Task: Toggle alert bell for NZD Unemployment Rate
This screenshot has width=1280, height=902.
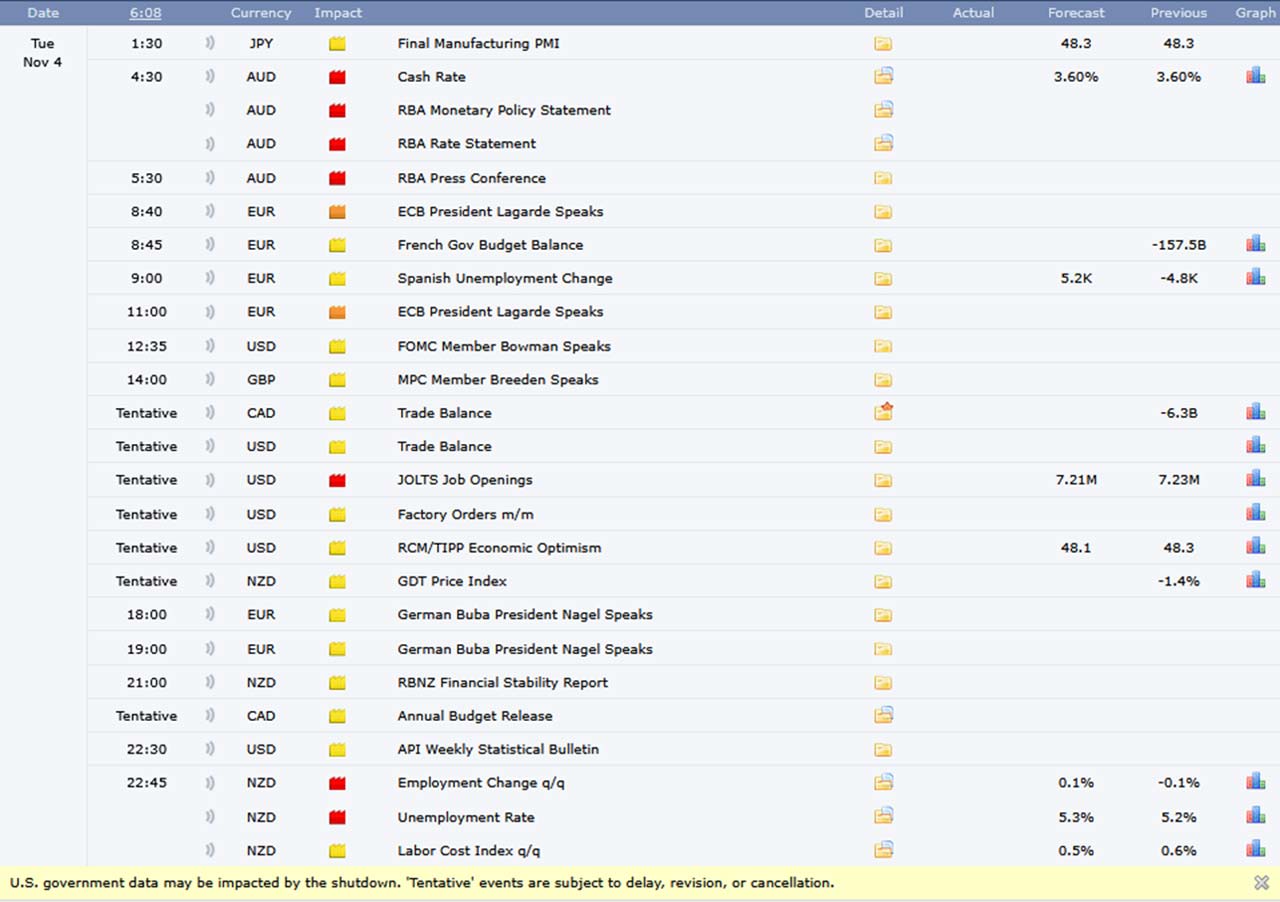Action: (210, 817)
